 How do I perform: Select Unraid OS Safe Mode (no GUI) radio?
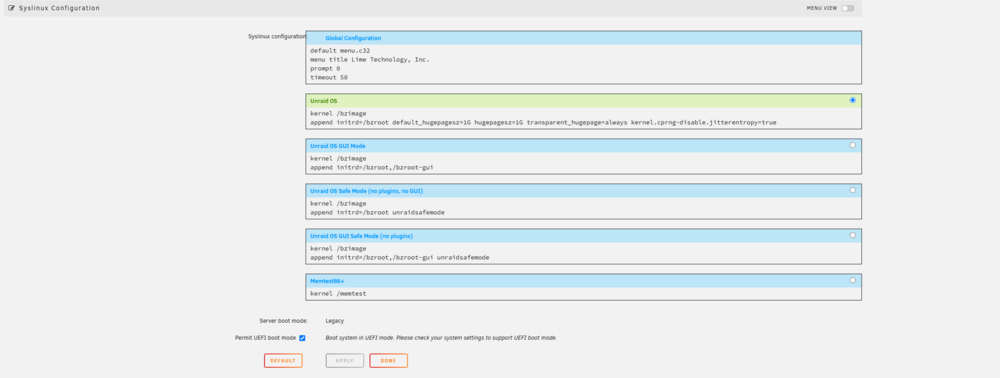(x=853, y=190)
